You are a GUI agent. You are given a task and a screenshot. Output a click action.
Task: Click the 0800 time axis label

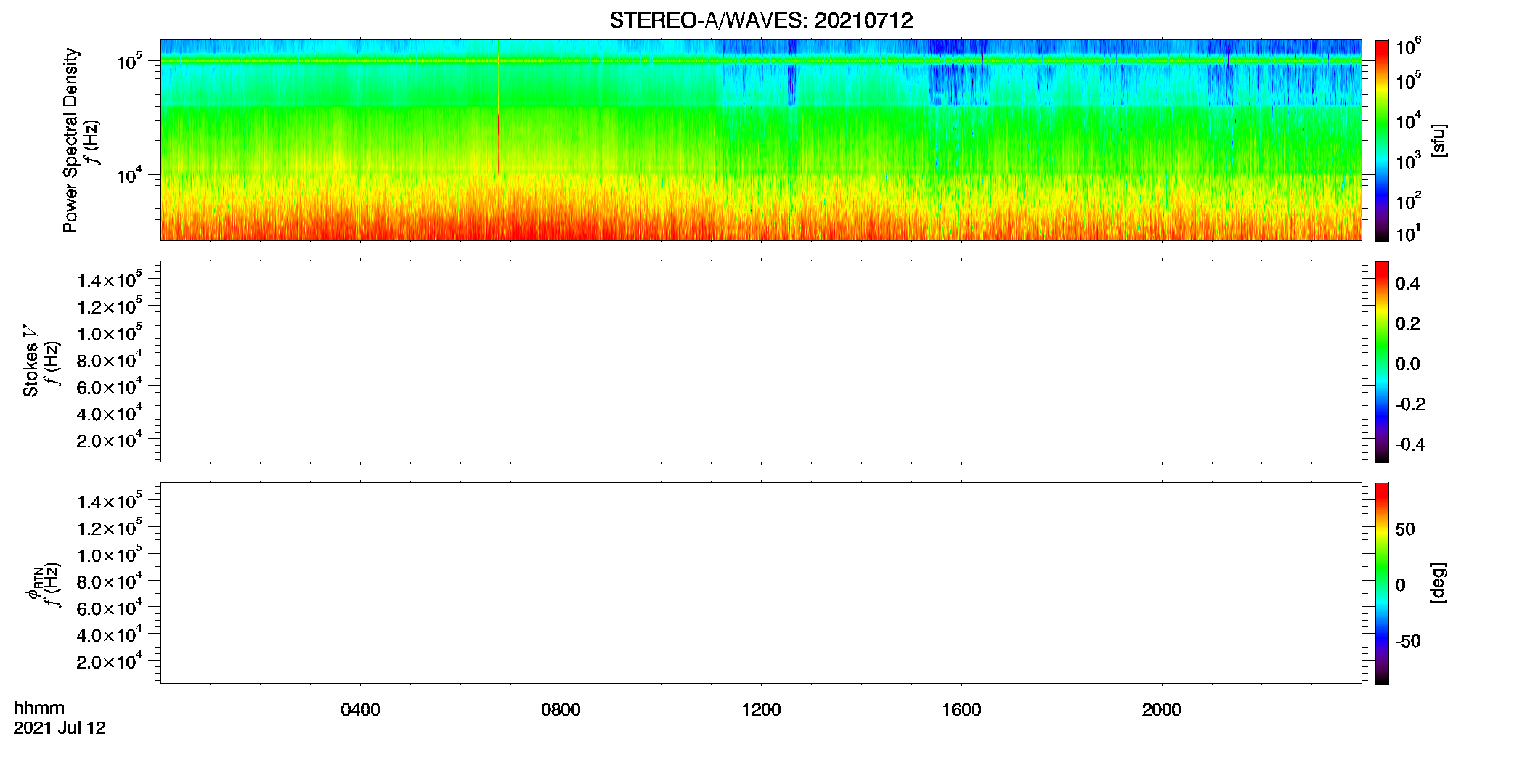(561, 710)
